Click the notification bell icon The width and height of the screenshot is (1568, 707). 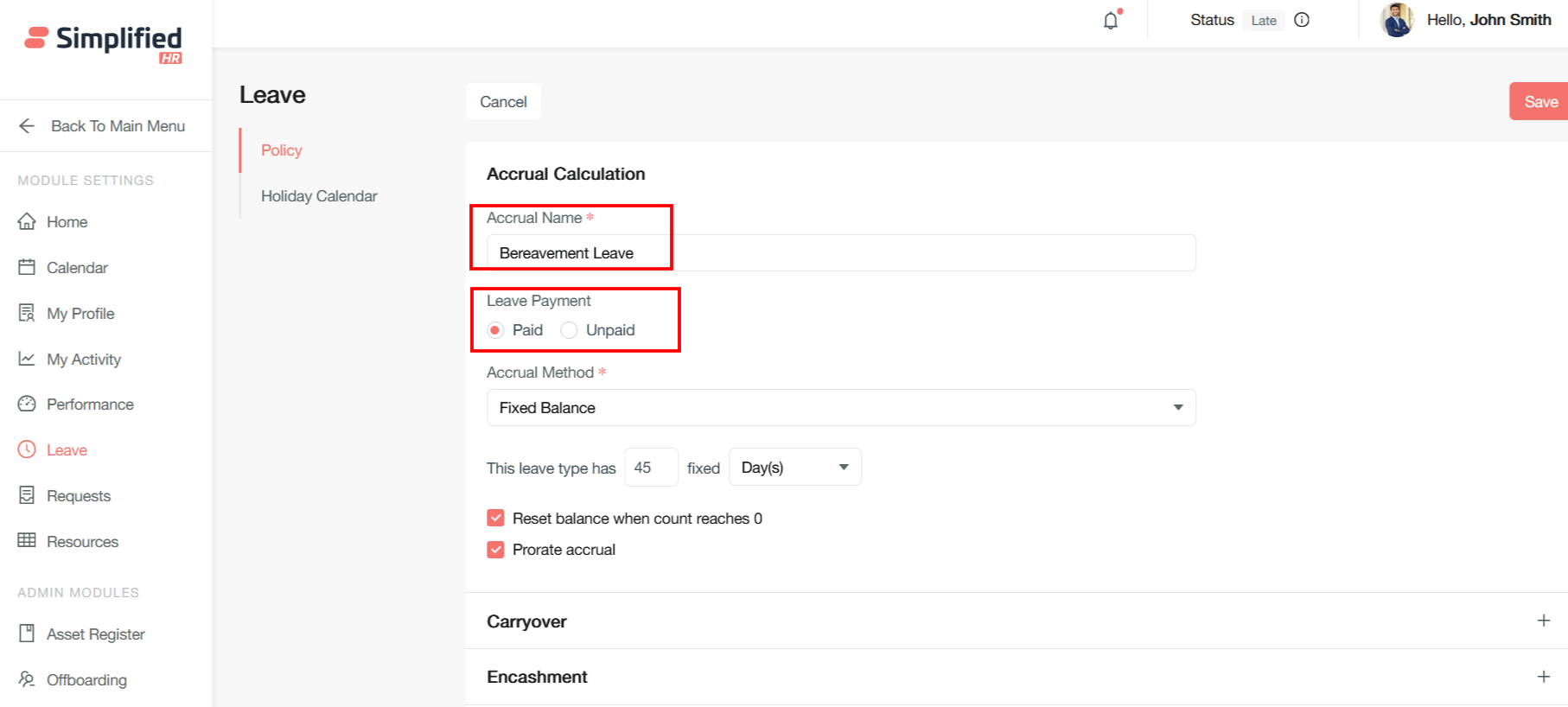[1111, 21]
